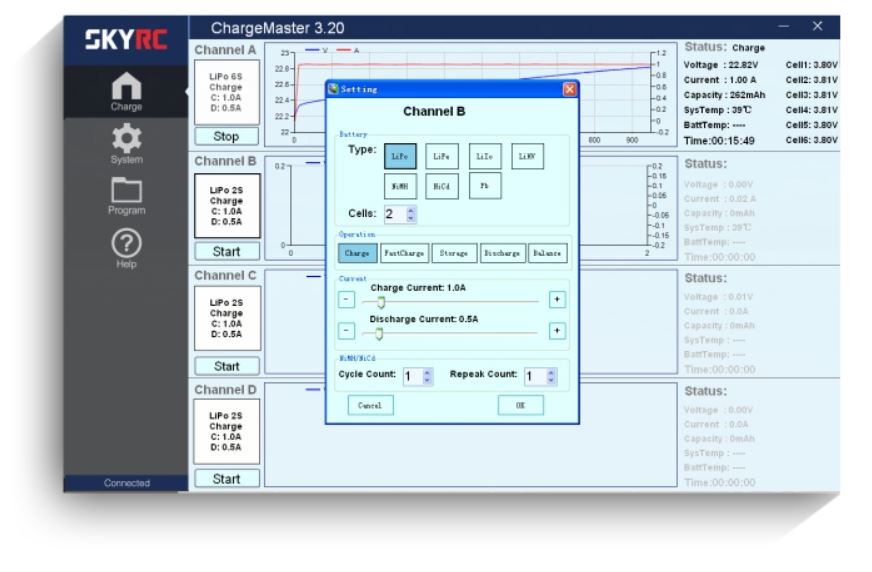Open the Help question mark icon
The image size is (872, 572).
click(x=126, y=248)
